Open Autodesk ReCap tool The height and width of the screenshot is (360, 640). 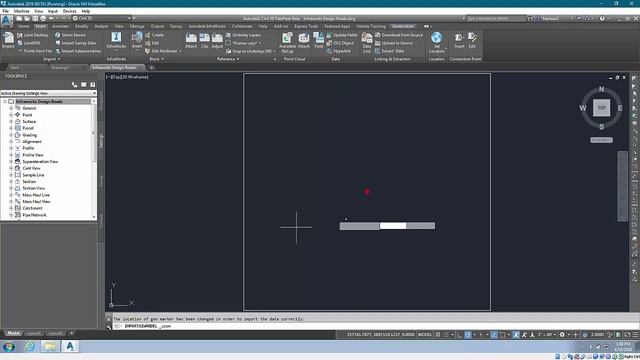(287, 42)
